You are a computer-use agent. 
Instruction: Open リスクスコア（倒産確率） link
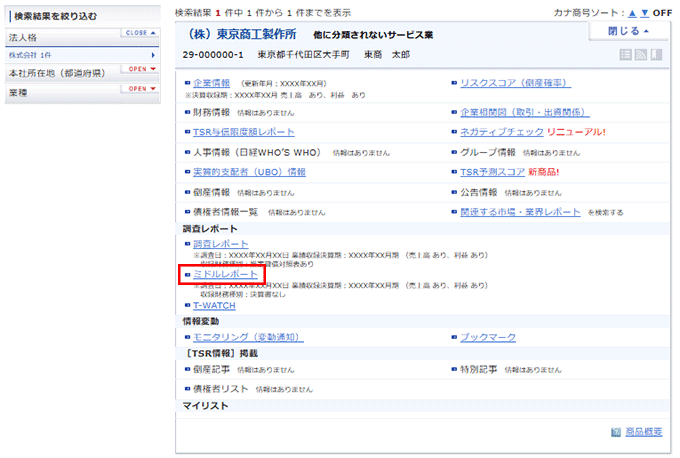coord(515,83)
